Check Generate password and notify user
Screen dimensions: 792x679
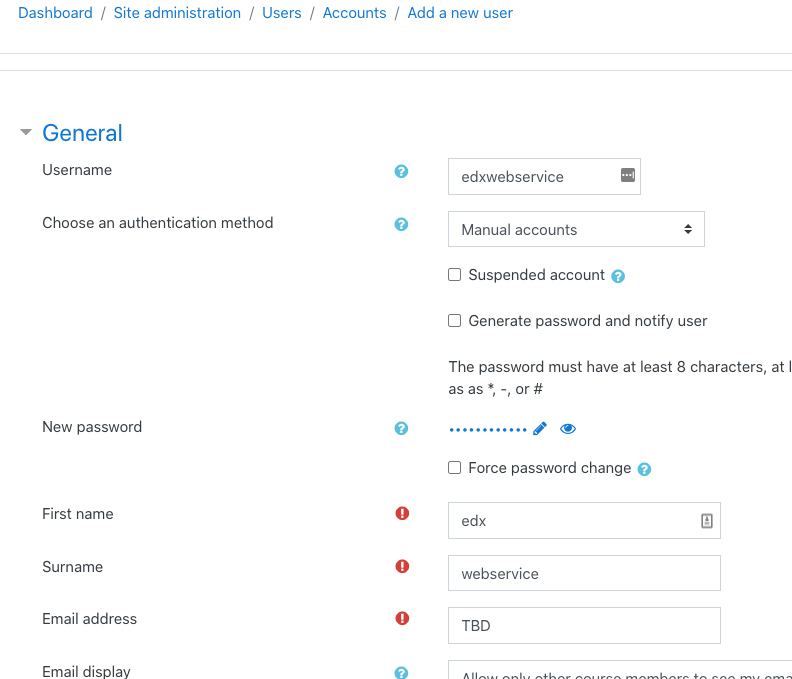(455, 321)
